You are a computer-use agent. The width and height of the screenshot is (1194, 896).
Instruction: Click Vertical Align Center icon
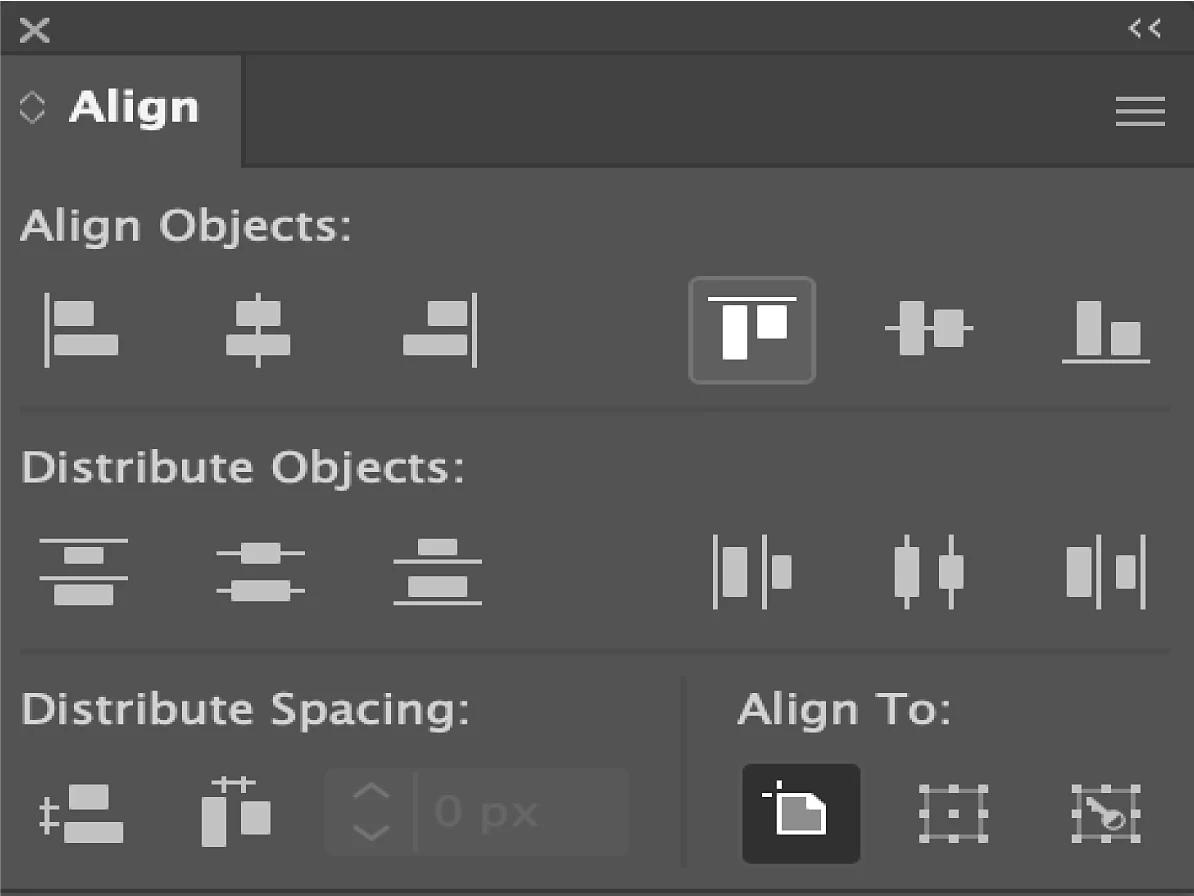coord(929,330)
